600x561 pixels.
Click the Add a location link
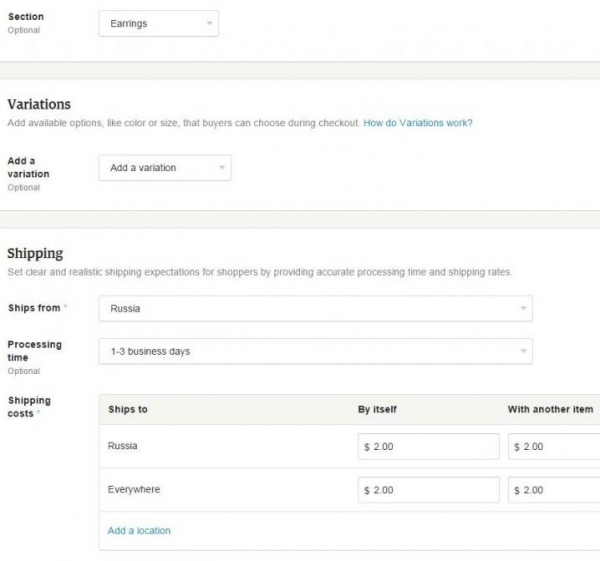(x=139, y=531)
